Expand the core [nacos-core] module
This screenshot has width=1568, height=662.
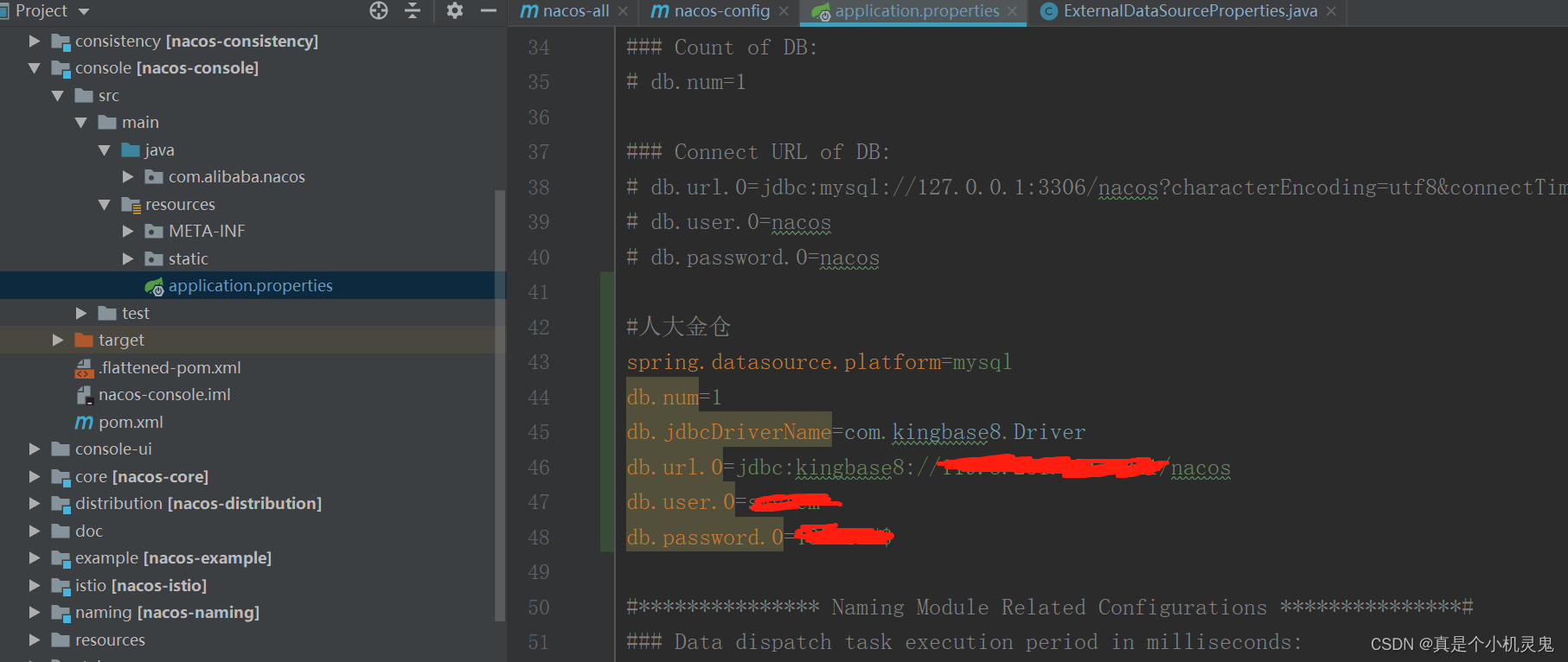click(x=35, y=476)
